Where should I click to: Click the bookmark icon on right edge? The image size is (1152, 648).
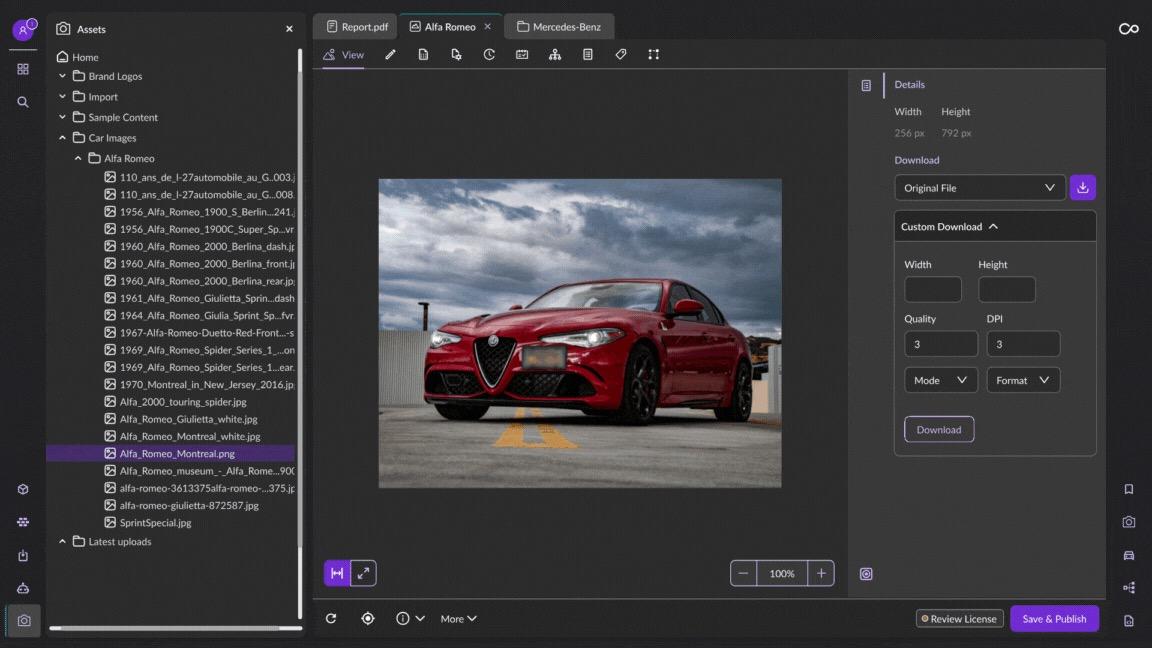click(x=1128, y=489)
